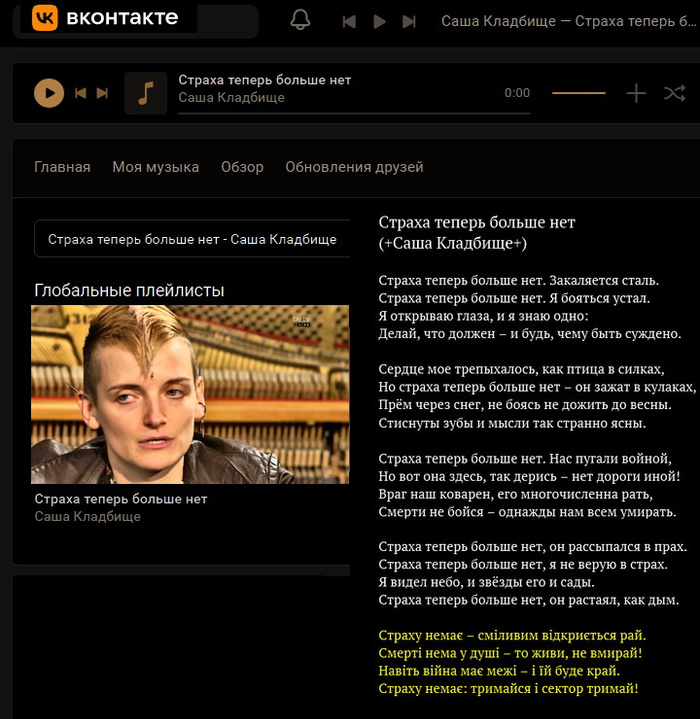Open the Обзор tab
Viewport: 700px width, 719px height.
point(242,167)
